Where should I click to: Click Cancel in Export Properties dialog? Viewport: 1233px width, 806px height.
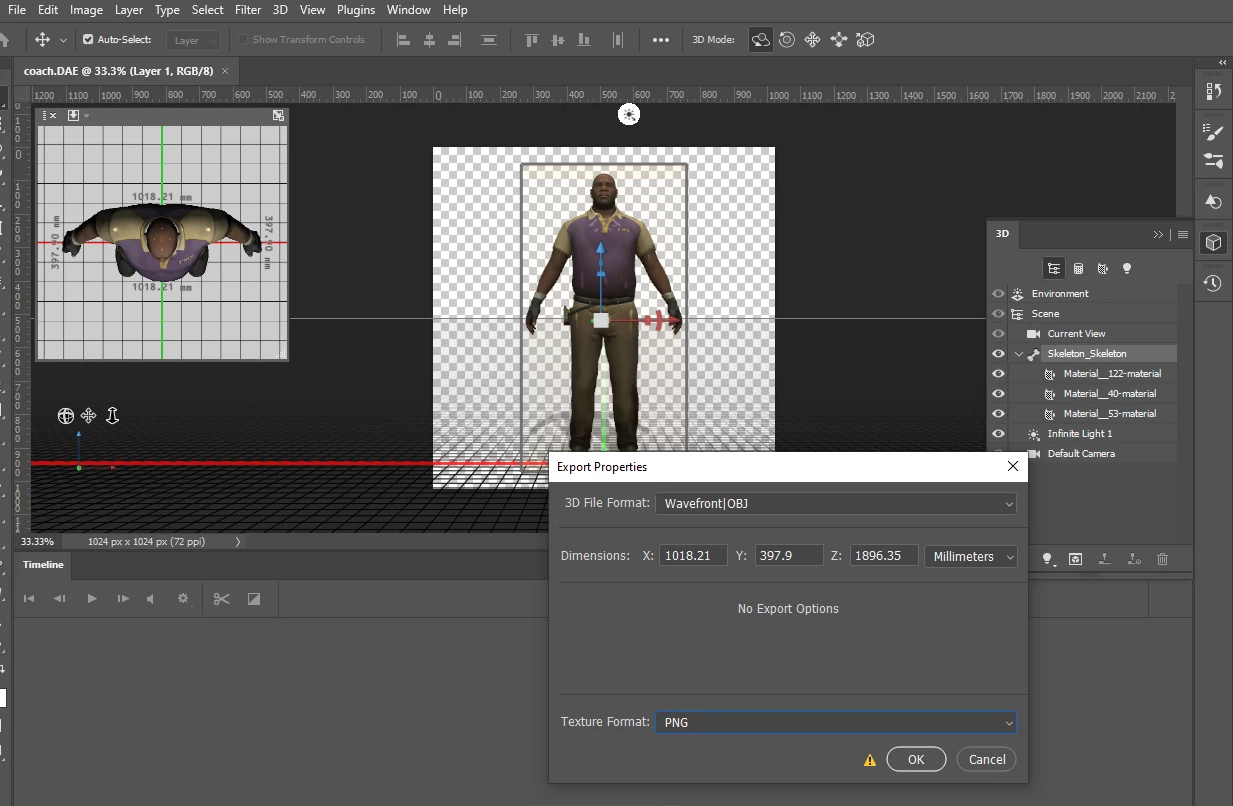[x=986, y=759]
